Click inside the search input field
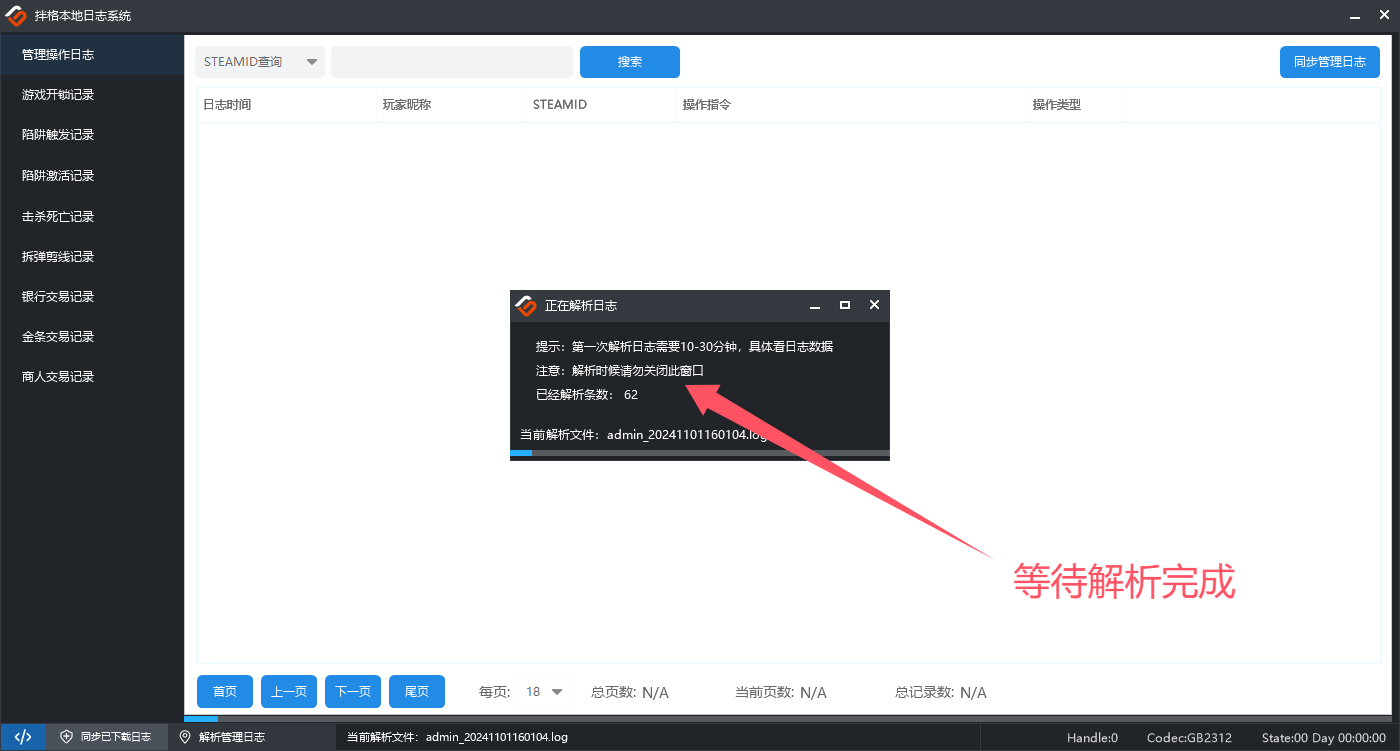 (x=451, y=61)
